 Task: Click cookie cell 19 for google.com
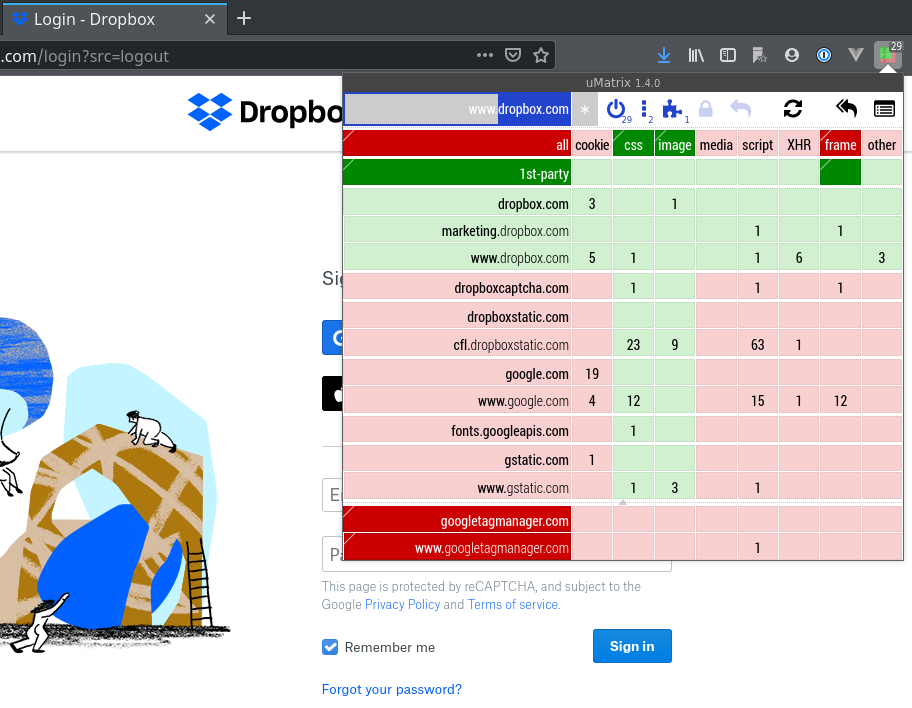[592, 373]
